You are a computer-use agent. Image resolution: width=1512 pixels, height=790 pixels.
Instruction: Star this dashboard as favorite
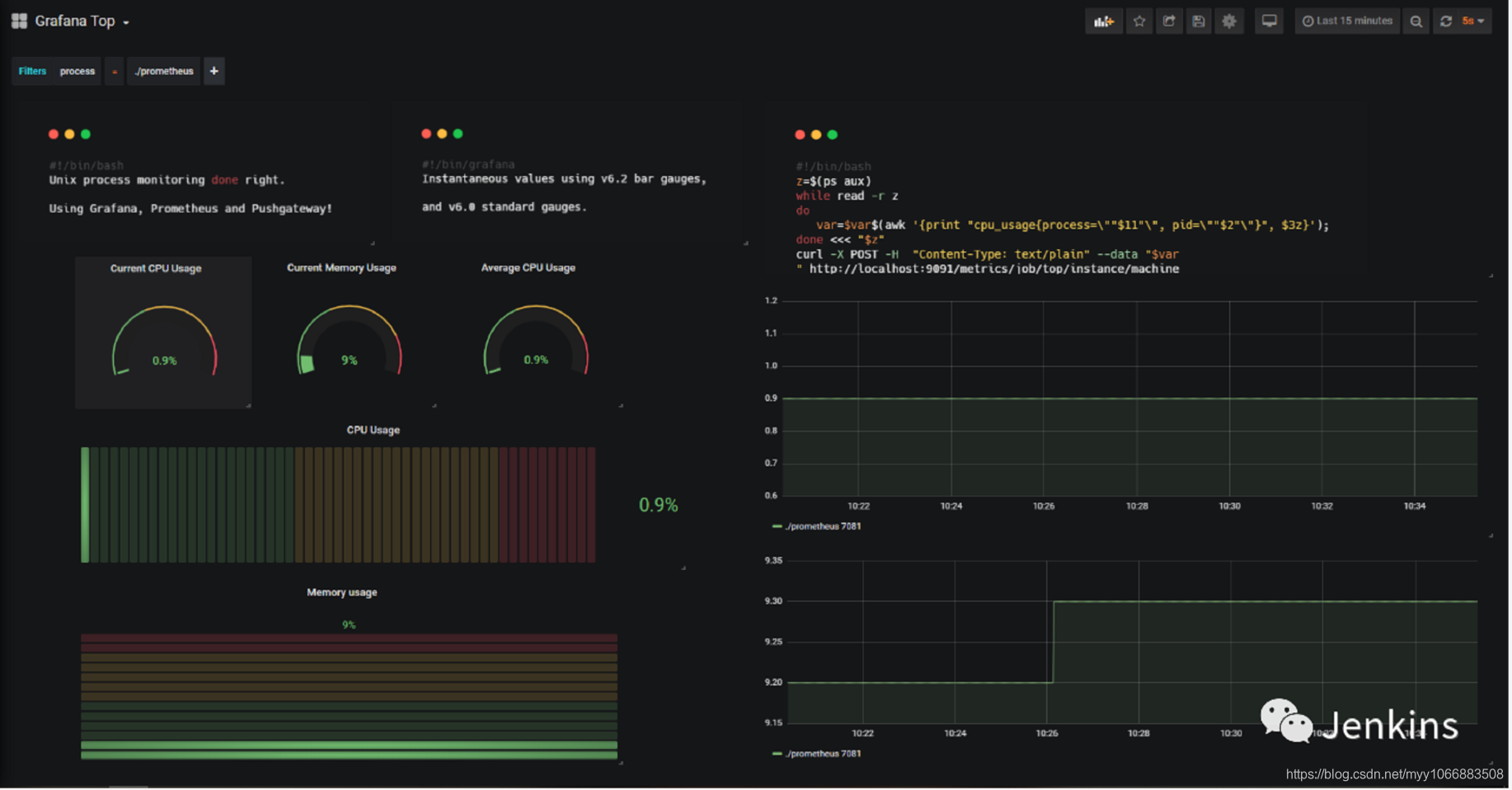pyautogui.click(x=1139, y=21)
